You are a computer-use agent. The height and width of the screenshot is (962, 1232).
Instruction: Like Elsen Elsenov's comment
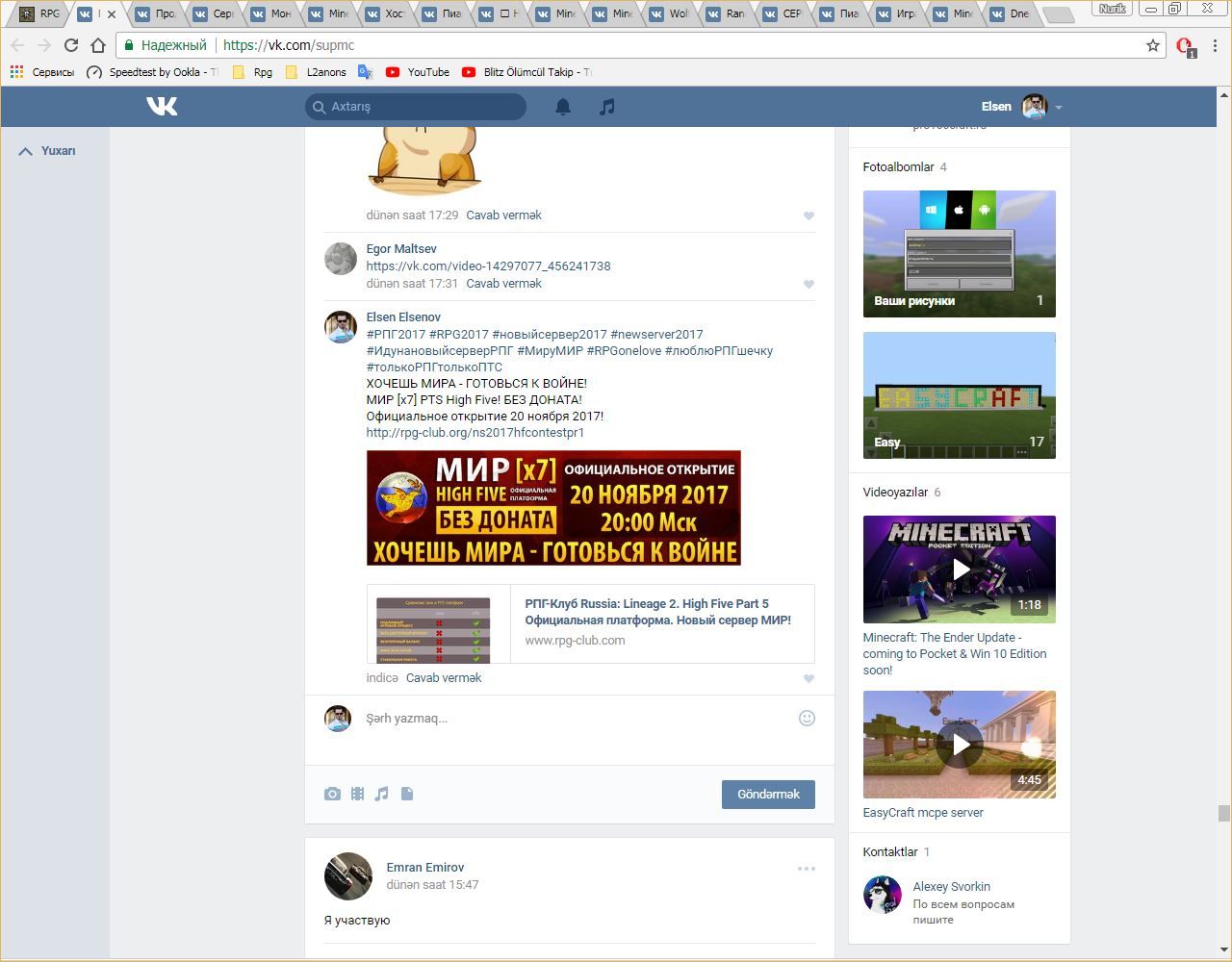tap(808, 678)
